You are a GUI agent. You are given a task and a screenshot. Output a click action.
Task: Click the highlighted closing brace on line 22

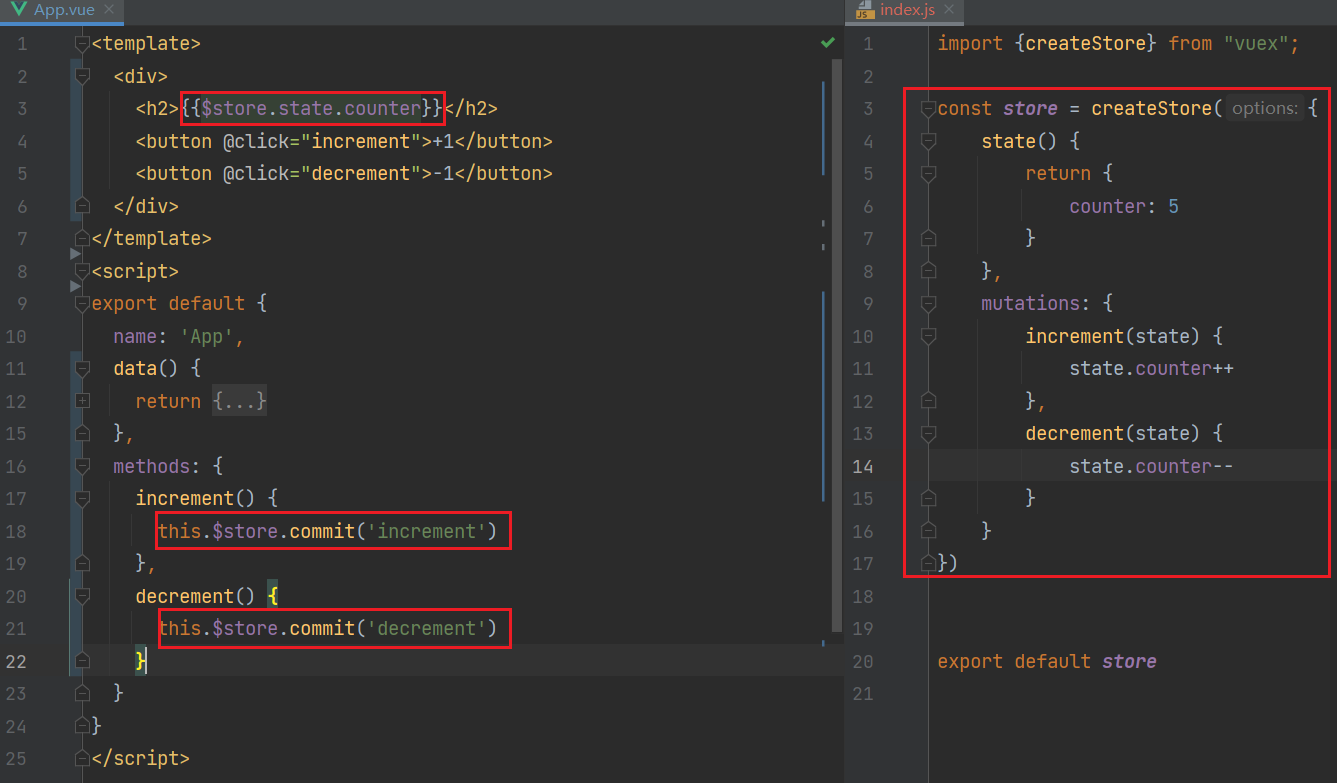141,661
